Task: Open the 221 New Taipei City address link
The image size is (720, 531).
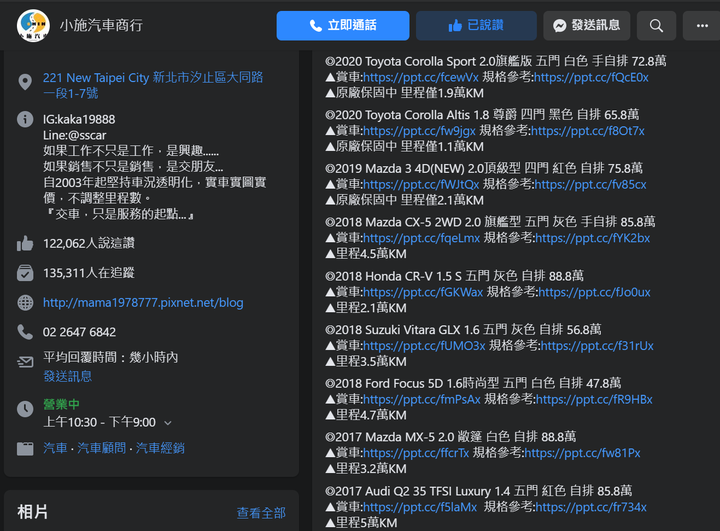Action: point(153,85)
